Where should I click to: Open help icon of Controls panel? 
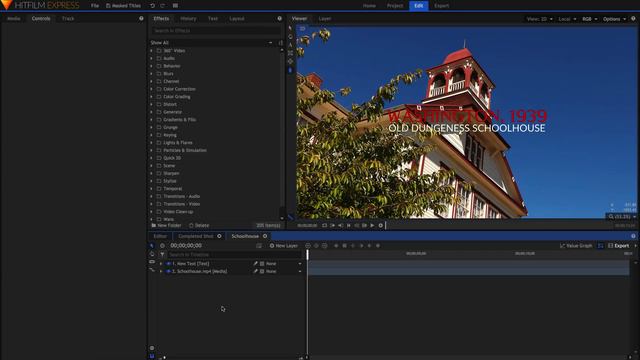[141, 18]
